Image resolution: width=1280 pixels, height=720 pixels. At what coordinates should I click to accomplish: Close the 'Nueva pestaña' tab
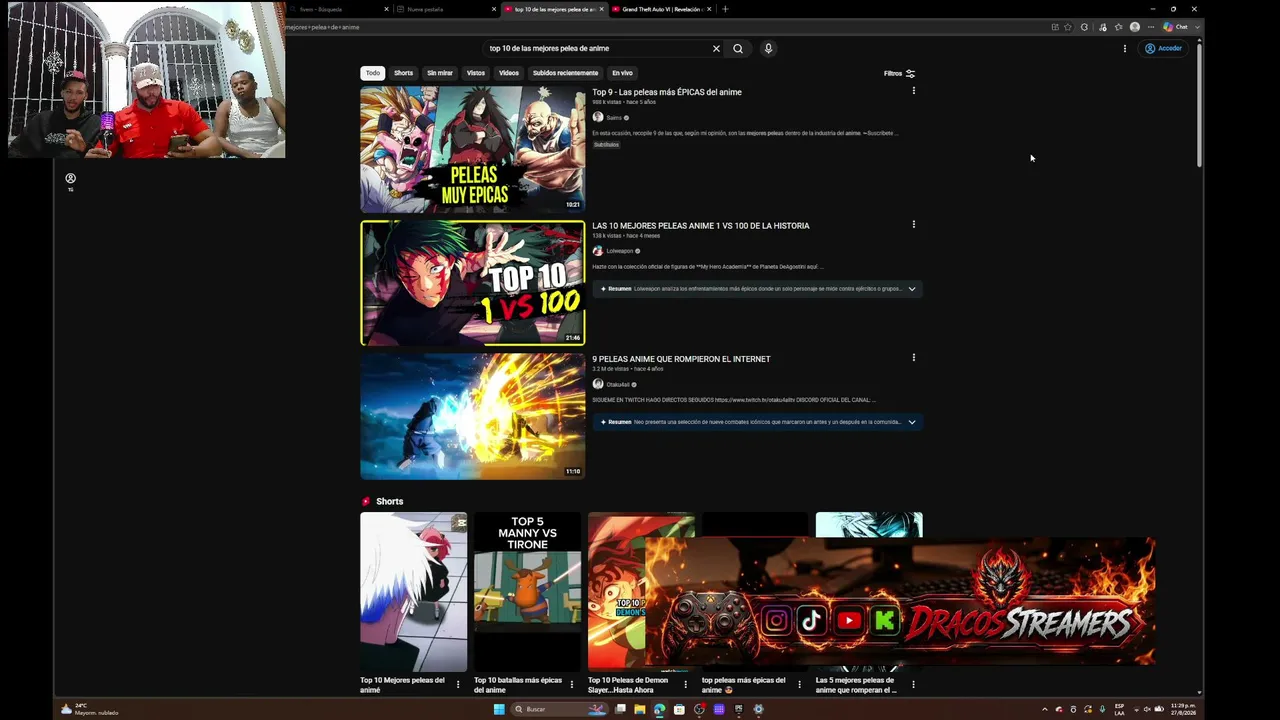click(x=494, y=9)
